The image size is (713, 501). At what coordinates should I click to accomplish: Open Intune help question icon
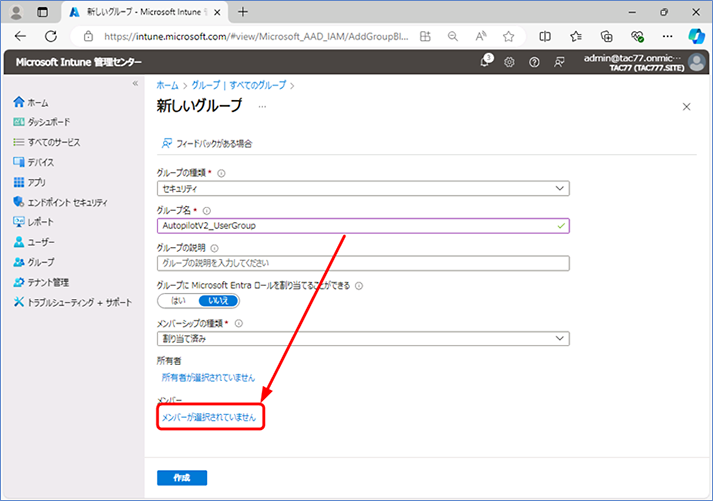(x=534, y=62)
